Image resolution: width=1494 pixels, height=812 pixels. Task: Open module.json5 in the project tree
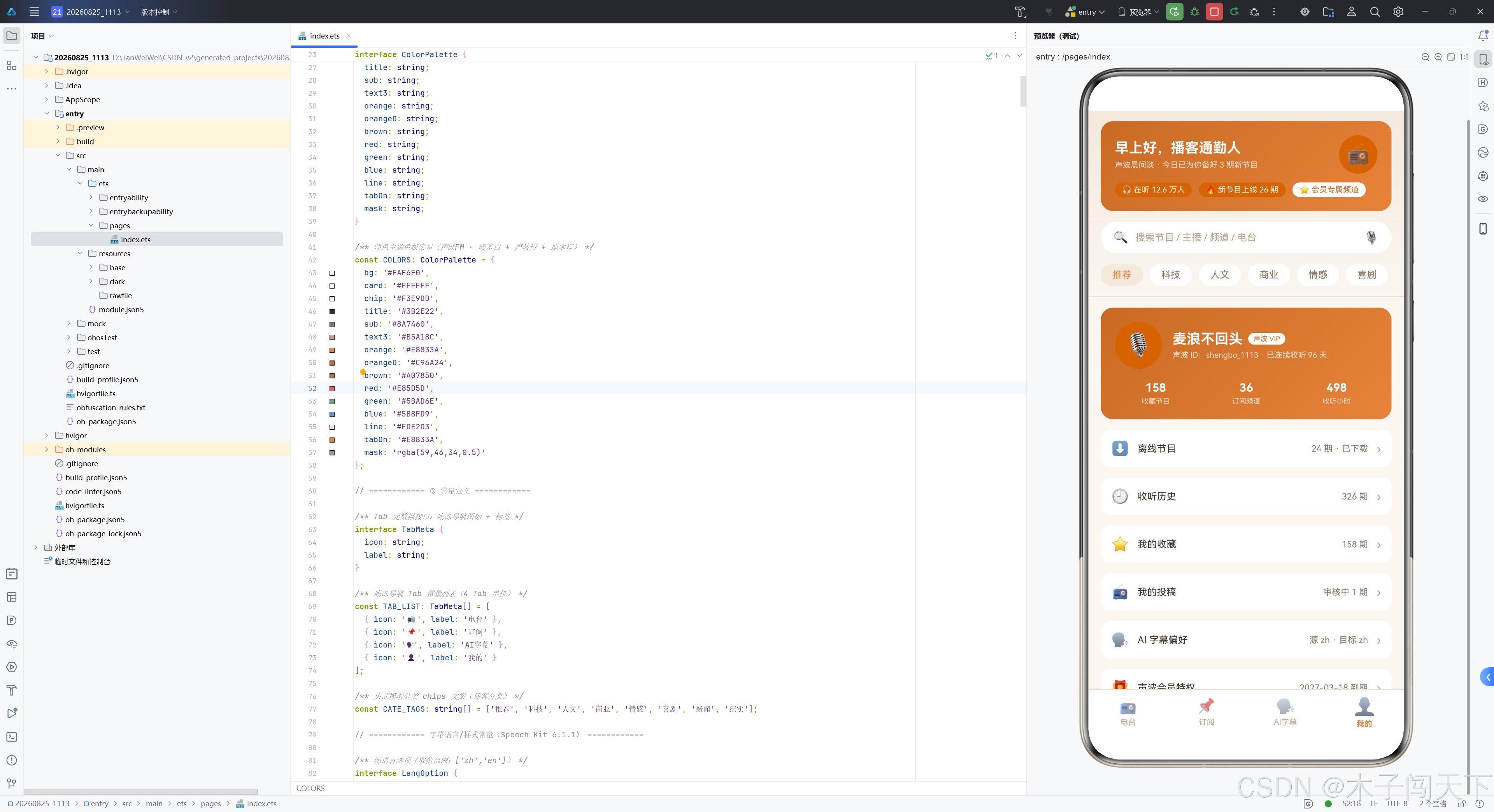121,310
